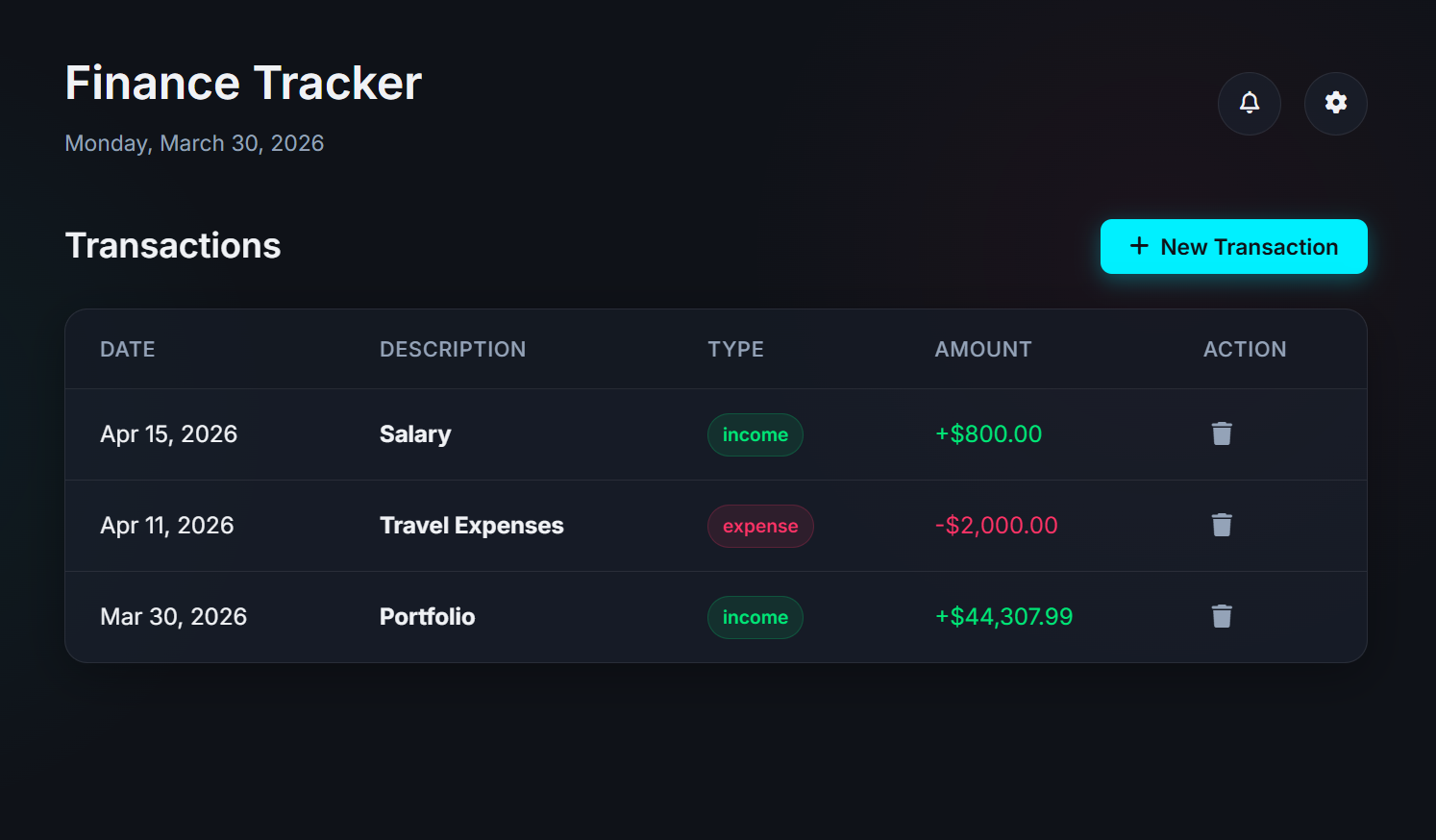This screenshot has width=1436, height=840.
Task: Select the income badge on Salary row
Action: (755, 434)
